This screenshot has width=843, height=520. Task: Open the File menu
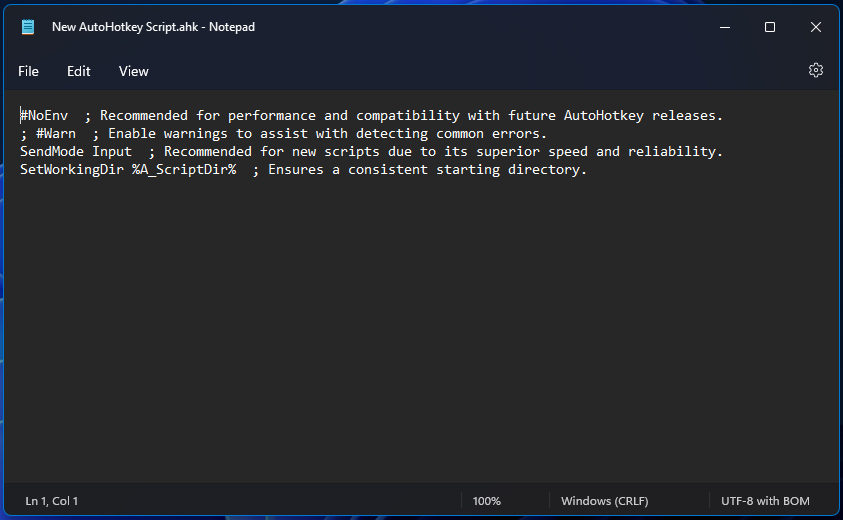[x=28, y=71]
